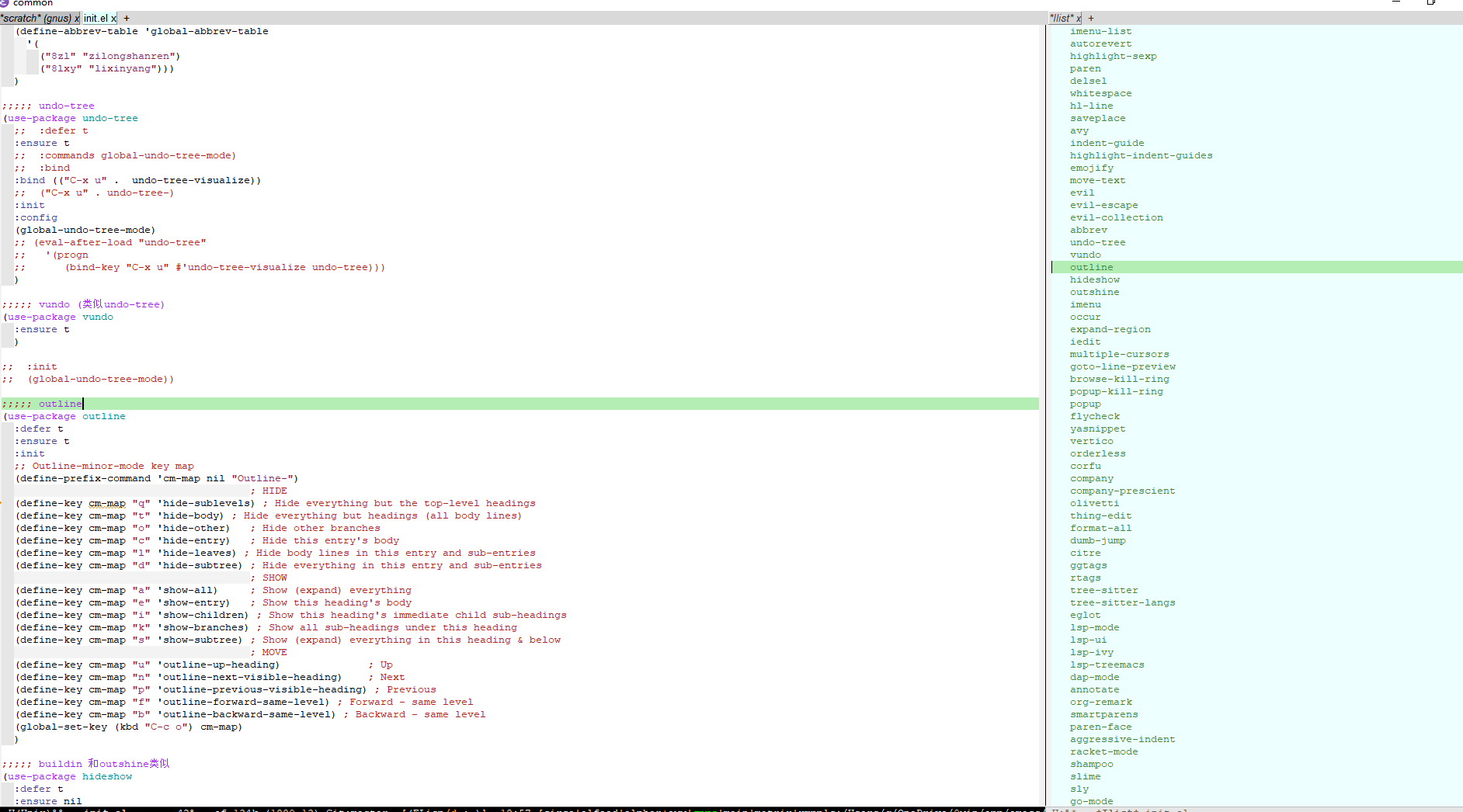1463x812 pixels.
Task: Select flycheck in Ilist panel
Action: (x=1094, y=416)
